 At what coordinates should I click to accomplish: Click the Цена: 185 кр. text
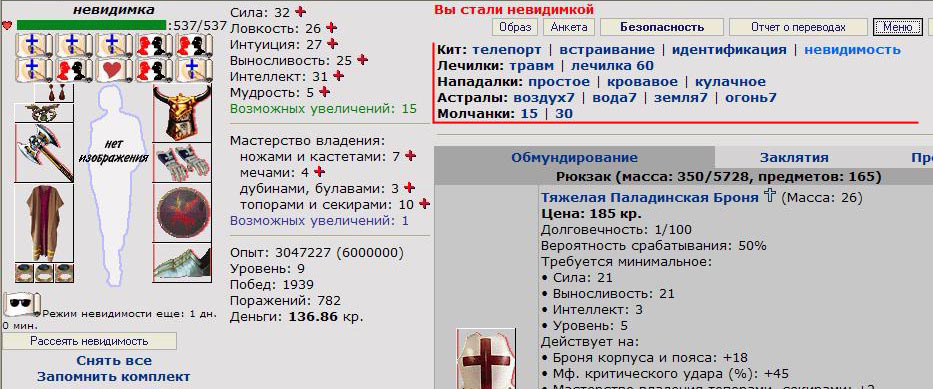(591, 214)
